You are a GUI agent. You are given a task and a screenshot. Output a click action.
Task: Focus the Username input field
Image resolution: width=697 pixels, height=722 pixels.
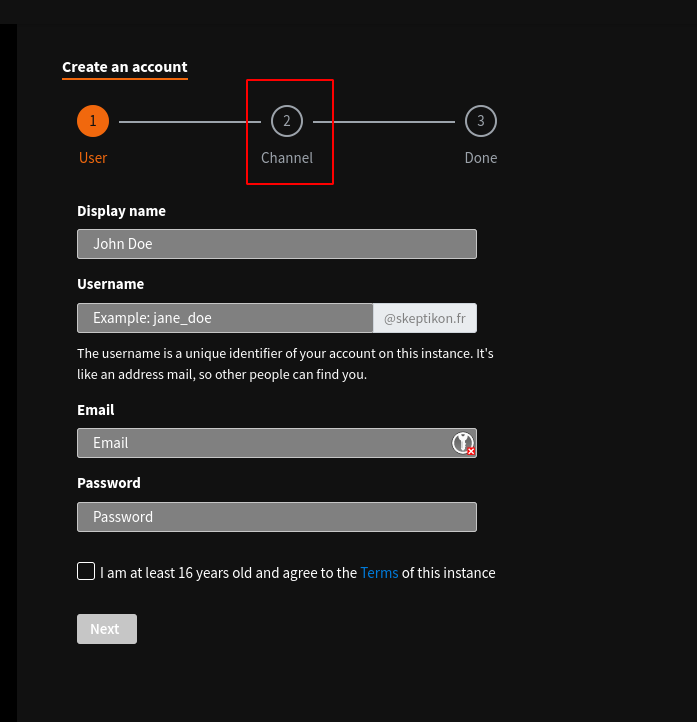coord(225,318)
